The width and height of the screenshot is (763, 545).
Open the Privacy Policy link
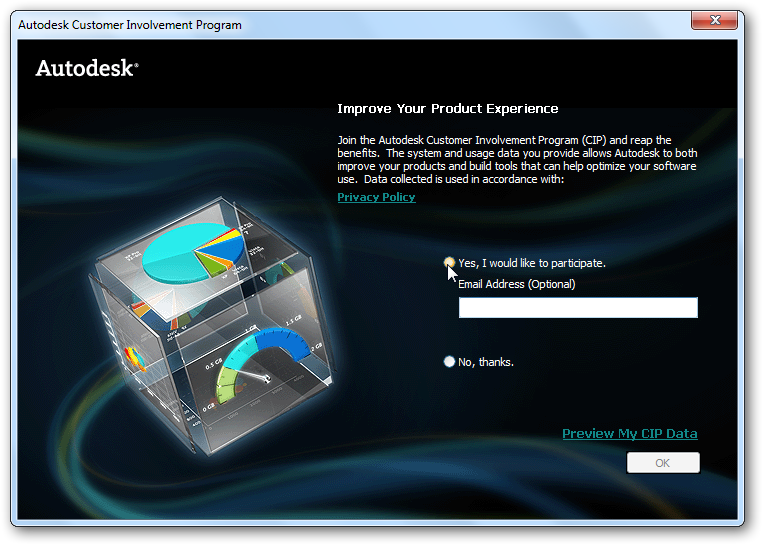coord(376,197)
